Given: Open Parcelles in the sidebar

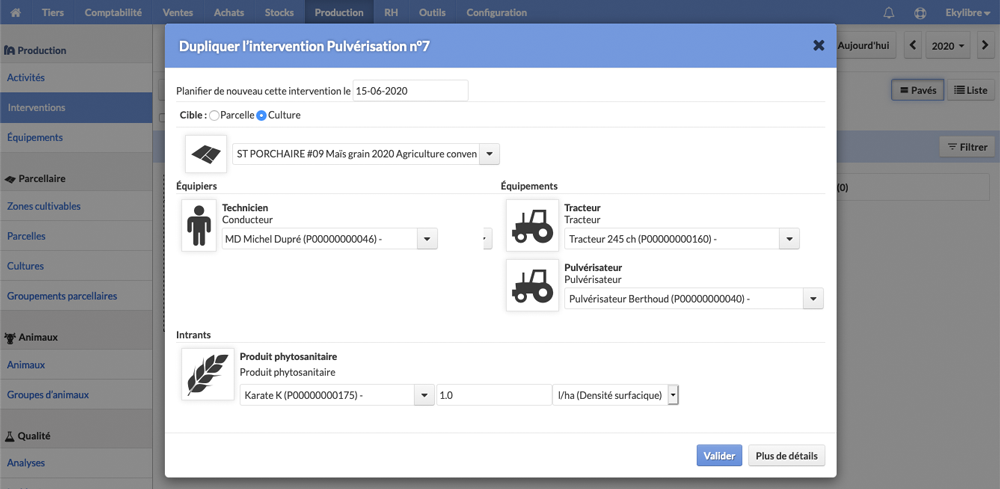Looking at the screenshot, I should click(x=76, y=236).
